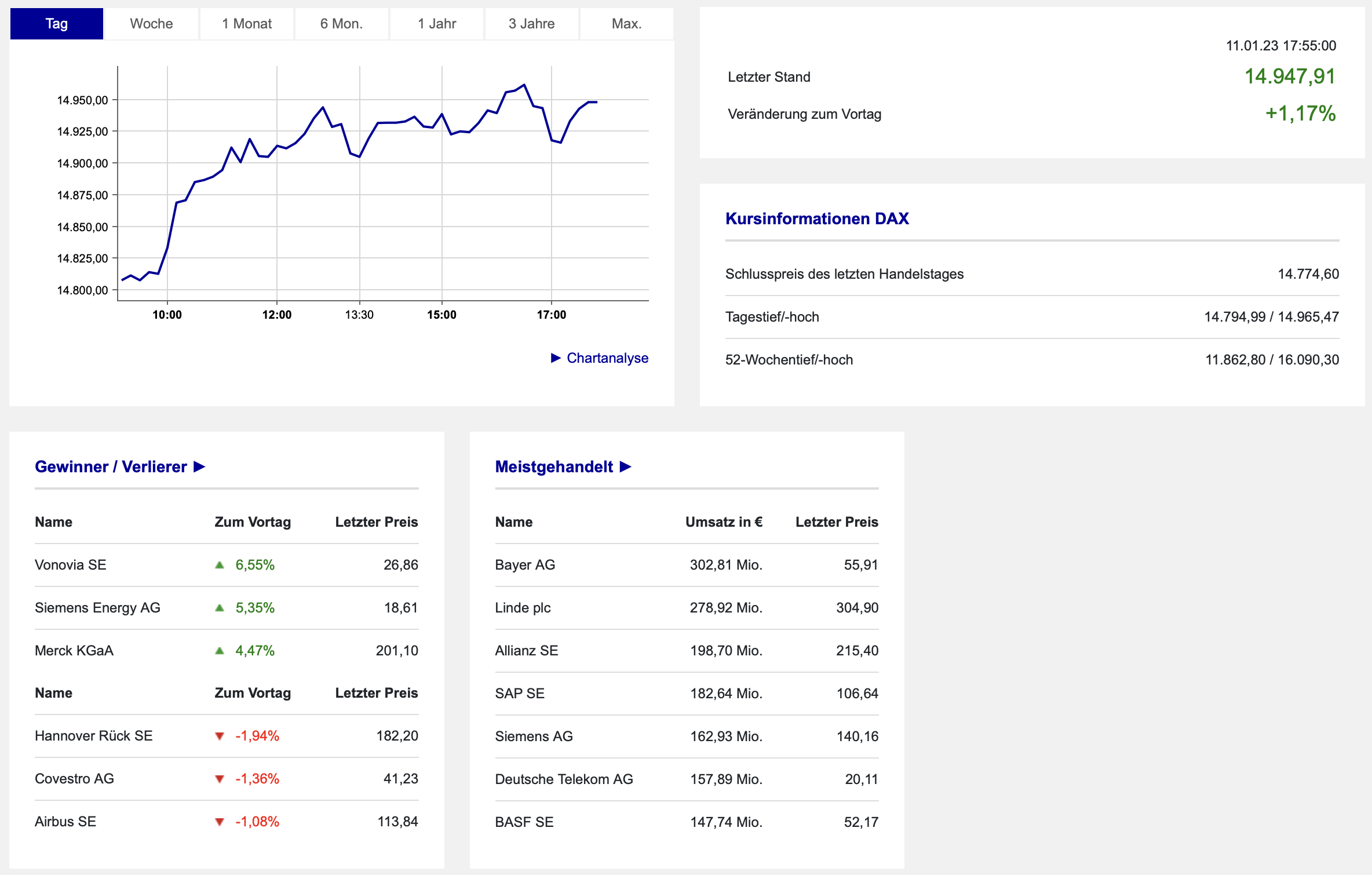Click arrow after Meistgehandelt heading
Viewport: 1372px width, 875px height.
pos(625,466)
